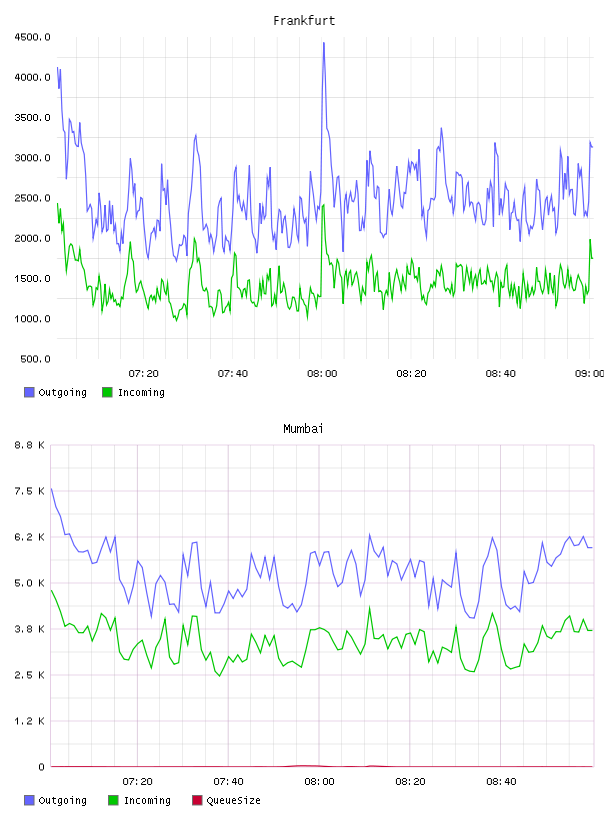Click the 08:40 time label in Frankfurt chart
Screen dimensions: 608x816
(x=501, y=374)
